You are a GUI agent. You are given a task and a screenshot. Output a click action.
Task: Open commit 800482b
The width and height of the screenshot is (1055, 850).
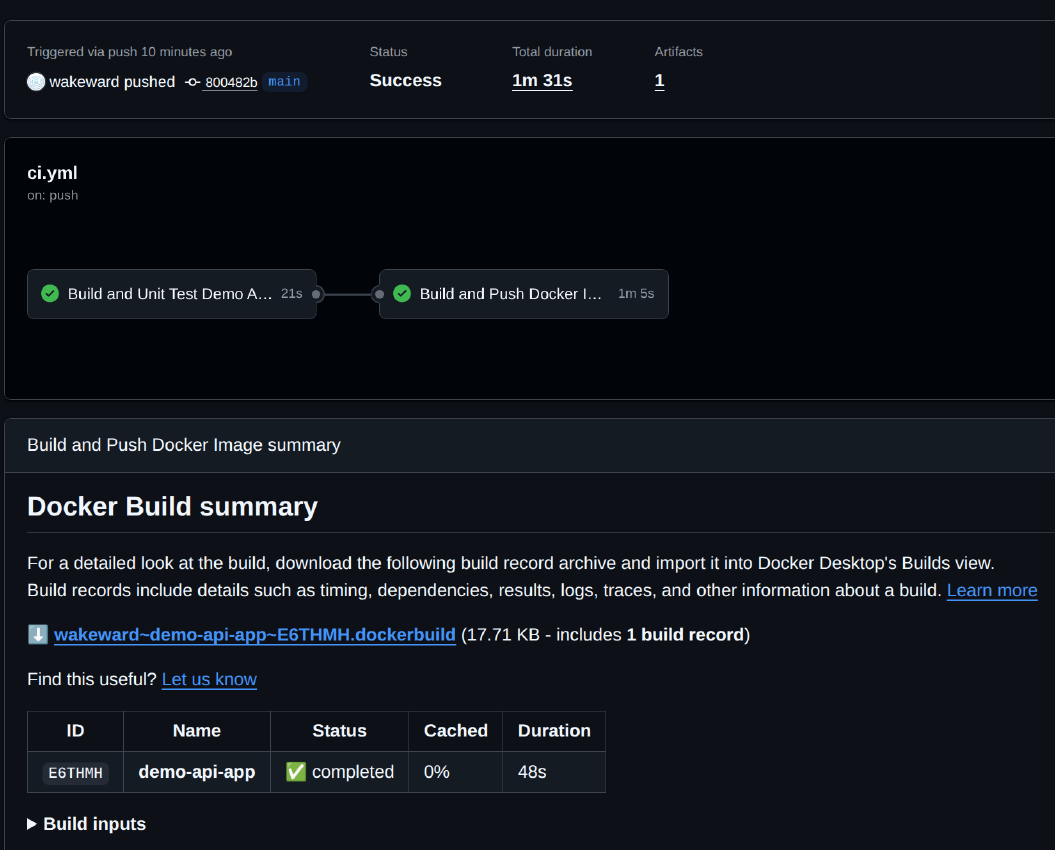pos(231,83)
